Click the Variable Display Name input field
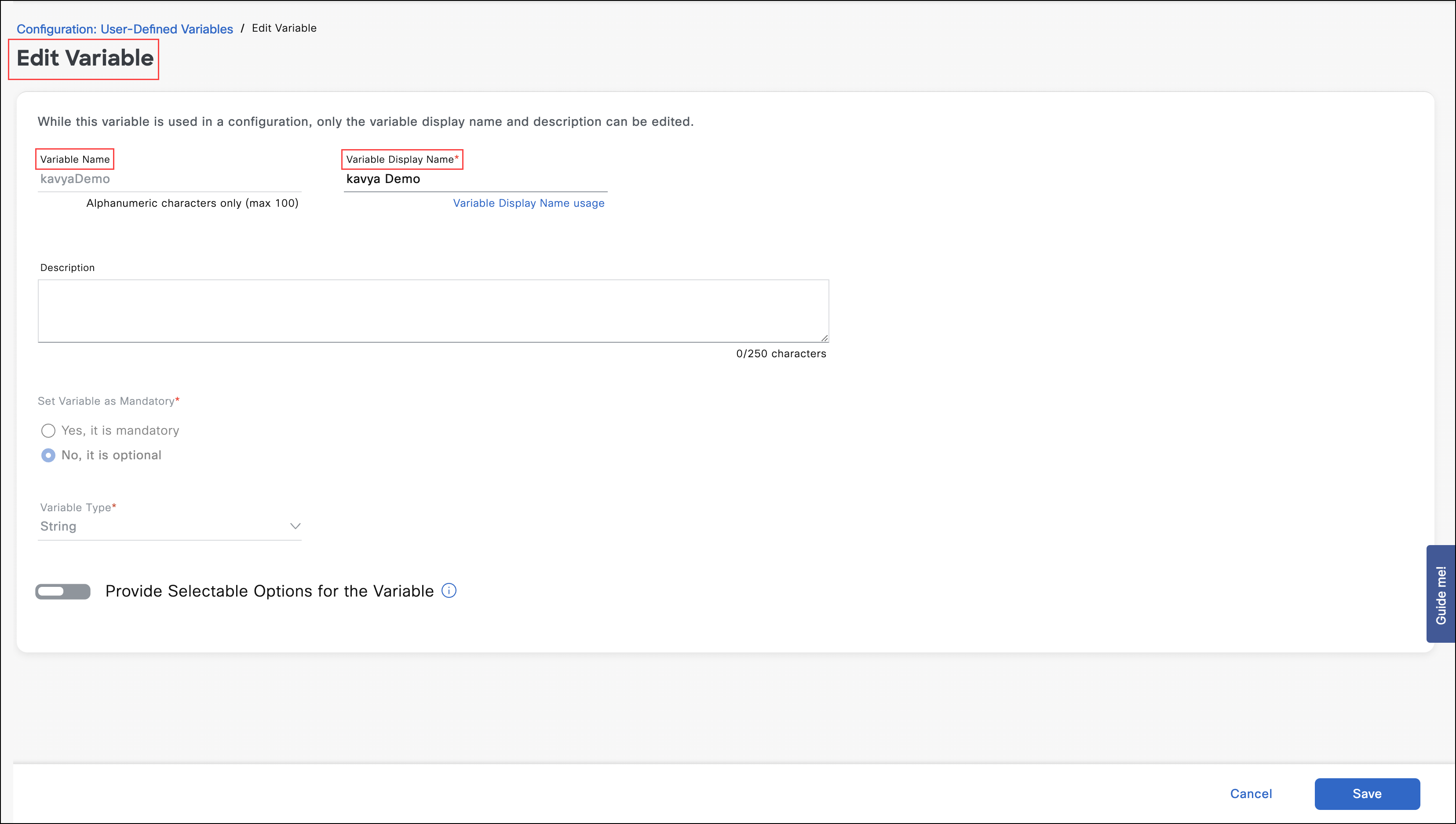 [475, 179]
